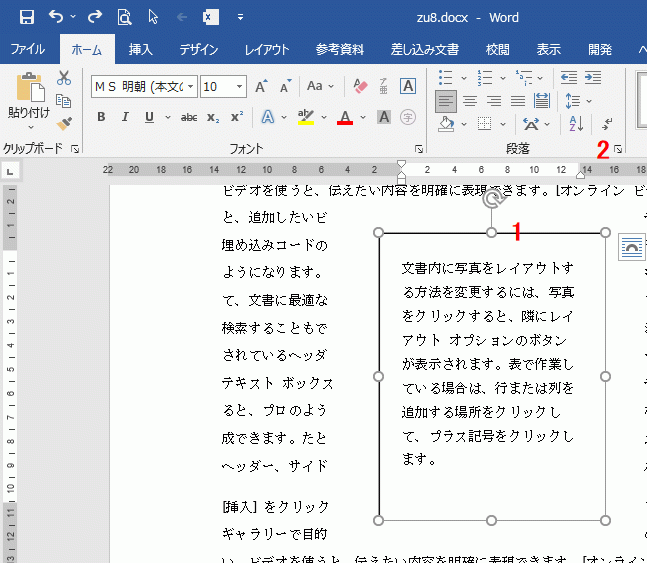This screenshot has width=647, height=563.
Task: Click the top-center resize handle of text box
Action: pyautogui.click(x=492, y=233)
